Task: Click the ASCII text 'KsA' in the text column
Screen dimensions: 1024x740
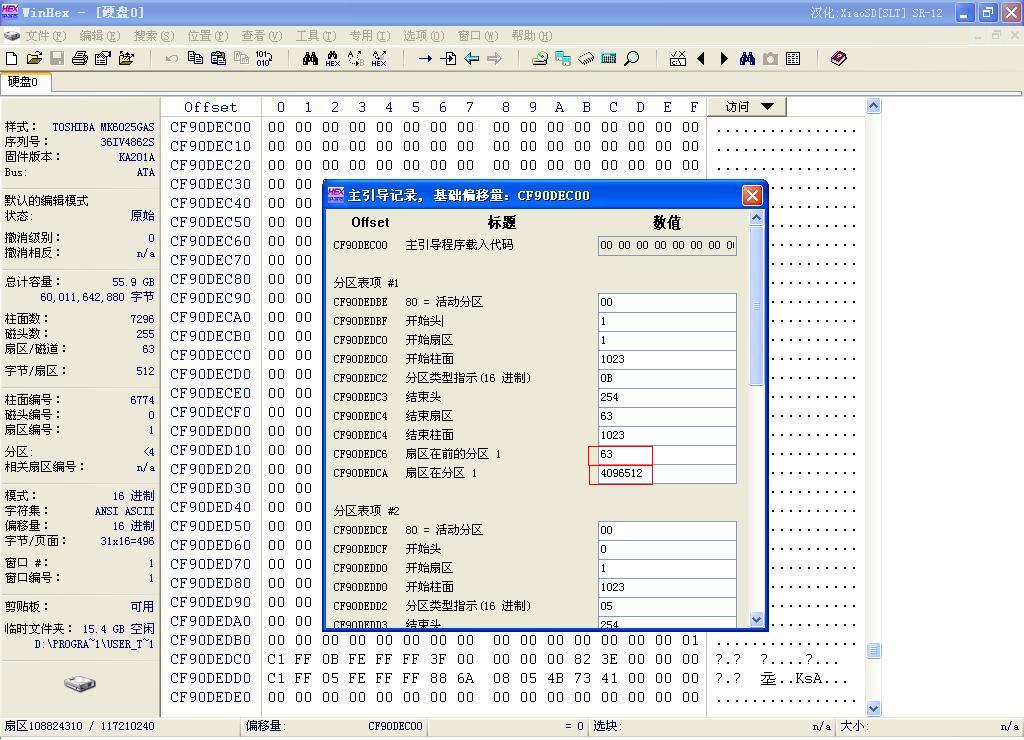Action: point(808,679)
